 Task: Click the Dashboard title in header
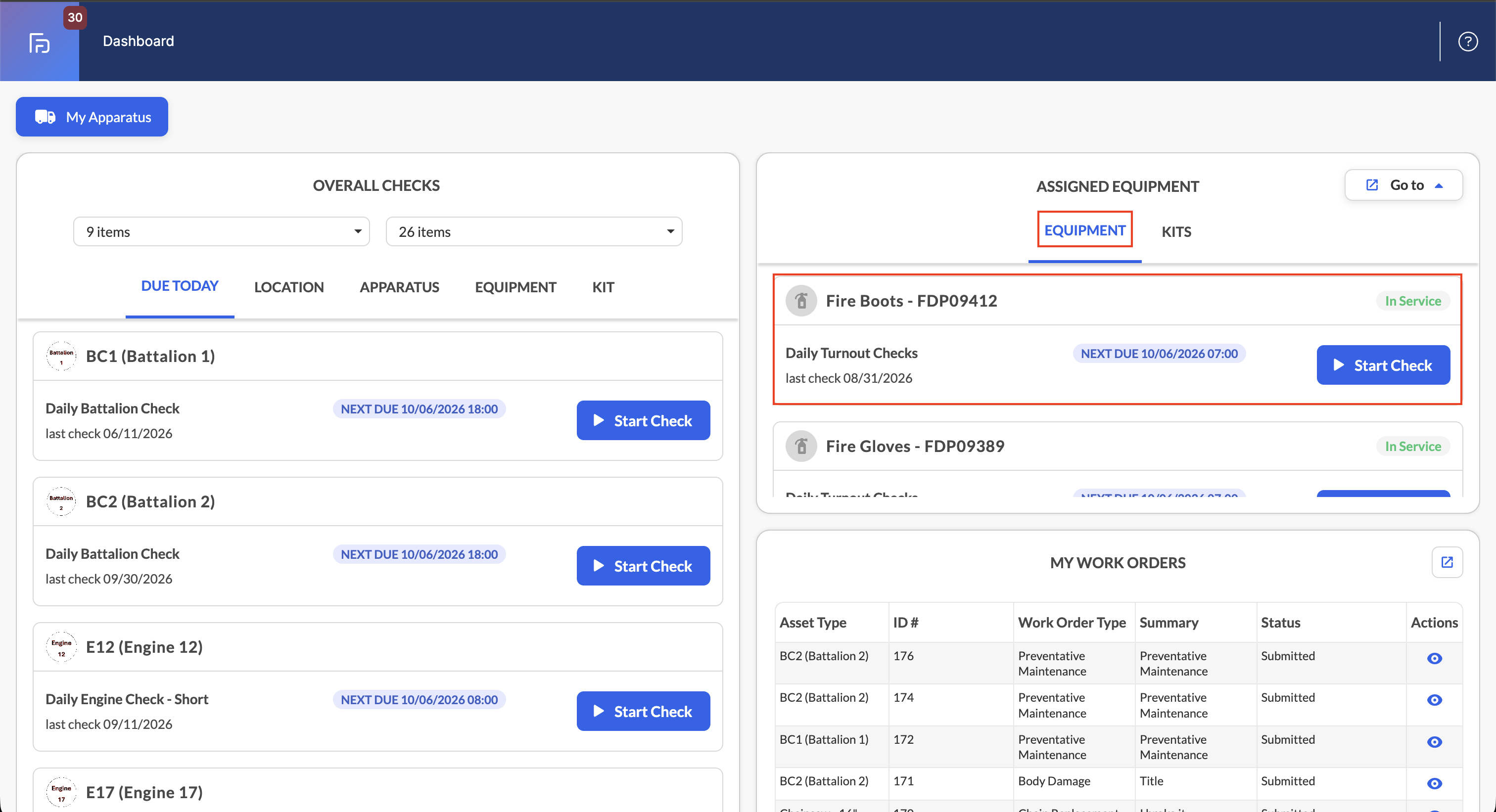click(138, 41)
